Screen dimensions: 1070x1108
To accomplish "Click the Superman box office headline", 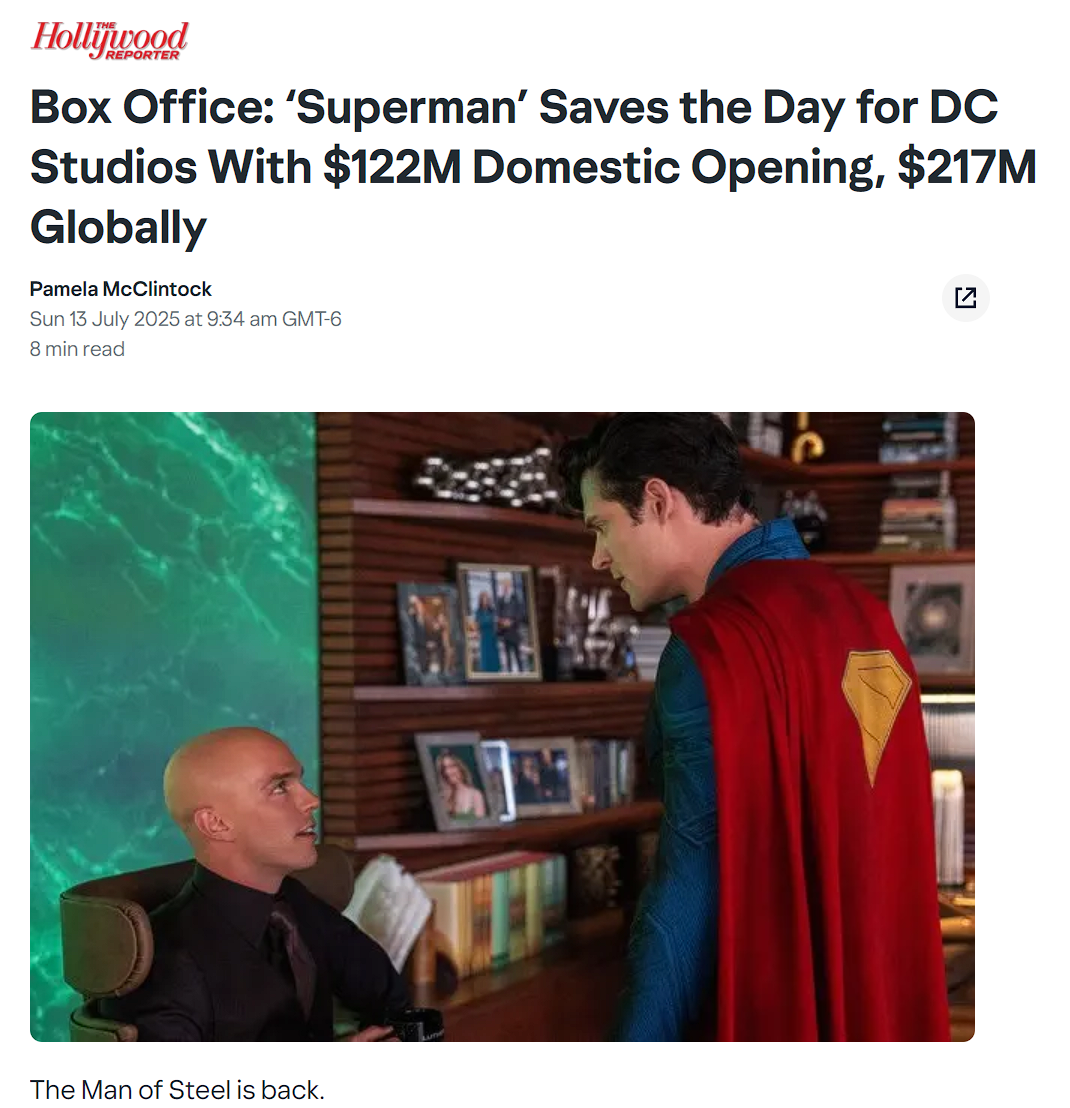I will tap(533, 167).
